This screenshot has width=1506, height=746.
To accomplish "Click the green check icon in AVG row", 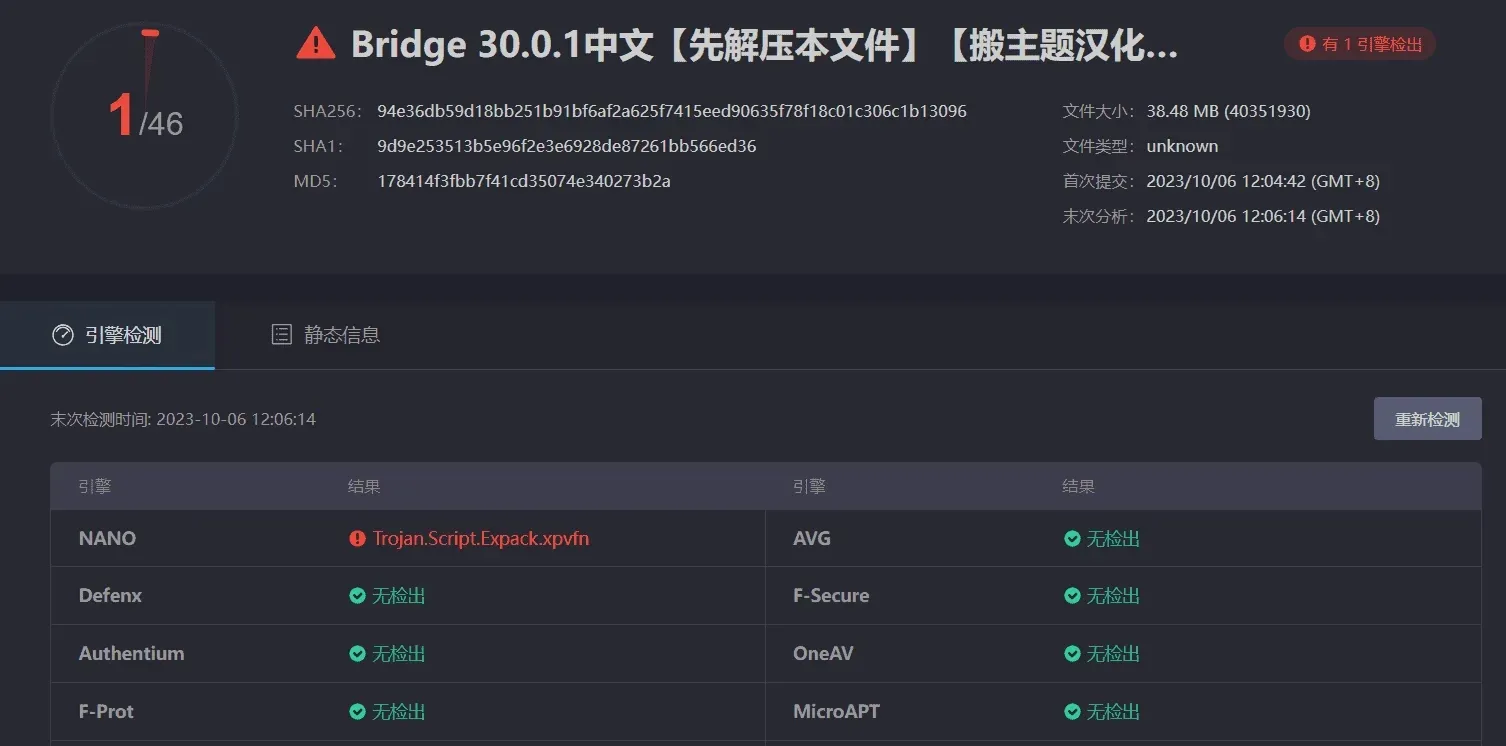I will [x=1072, y=539].
